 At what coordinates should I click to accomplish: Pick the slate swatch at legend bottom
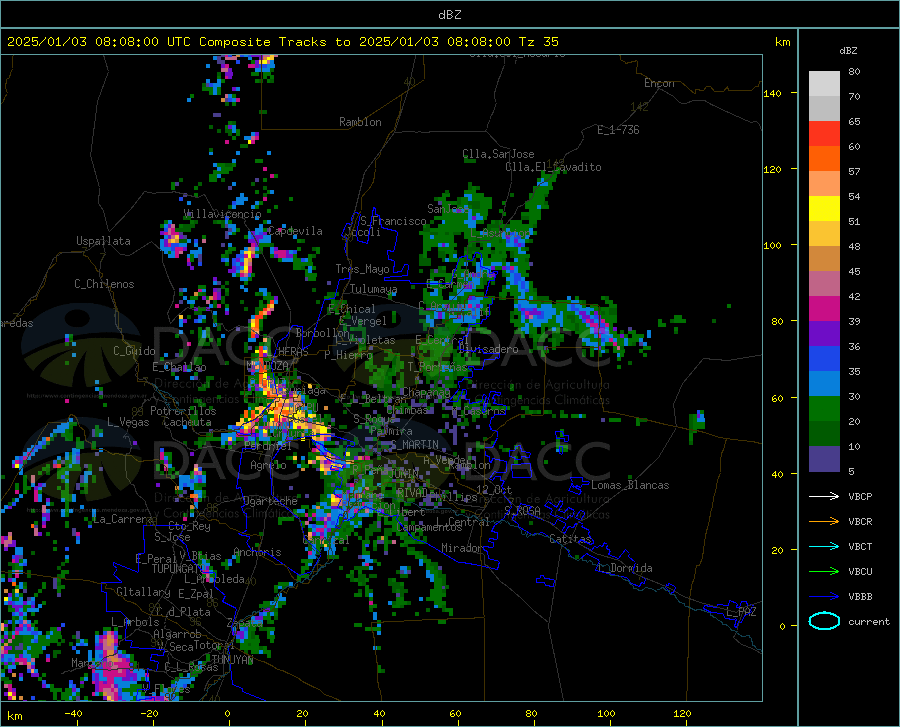point(824,459)
